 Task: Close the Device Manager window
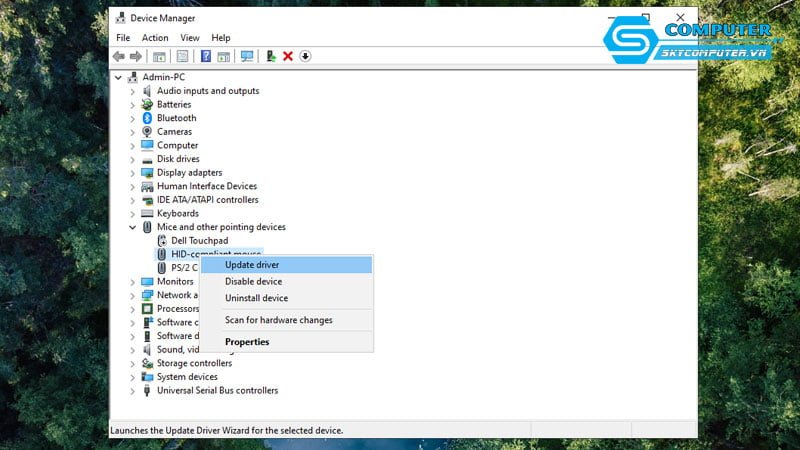point(680,17)
